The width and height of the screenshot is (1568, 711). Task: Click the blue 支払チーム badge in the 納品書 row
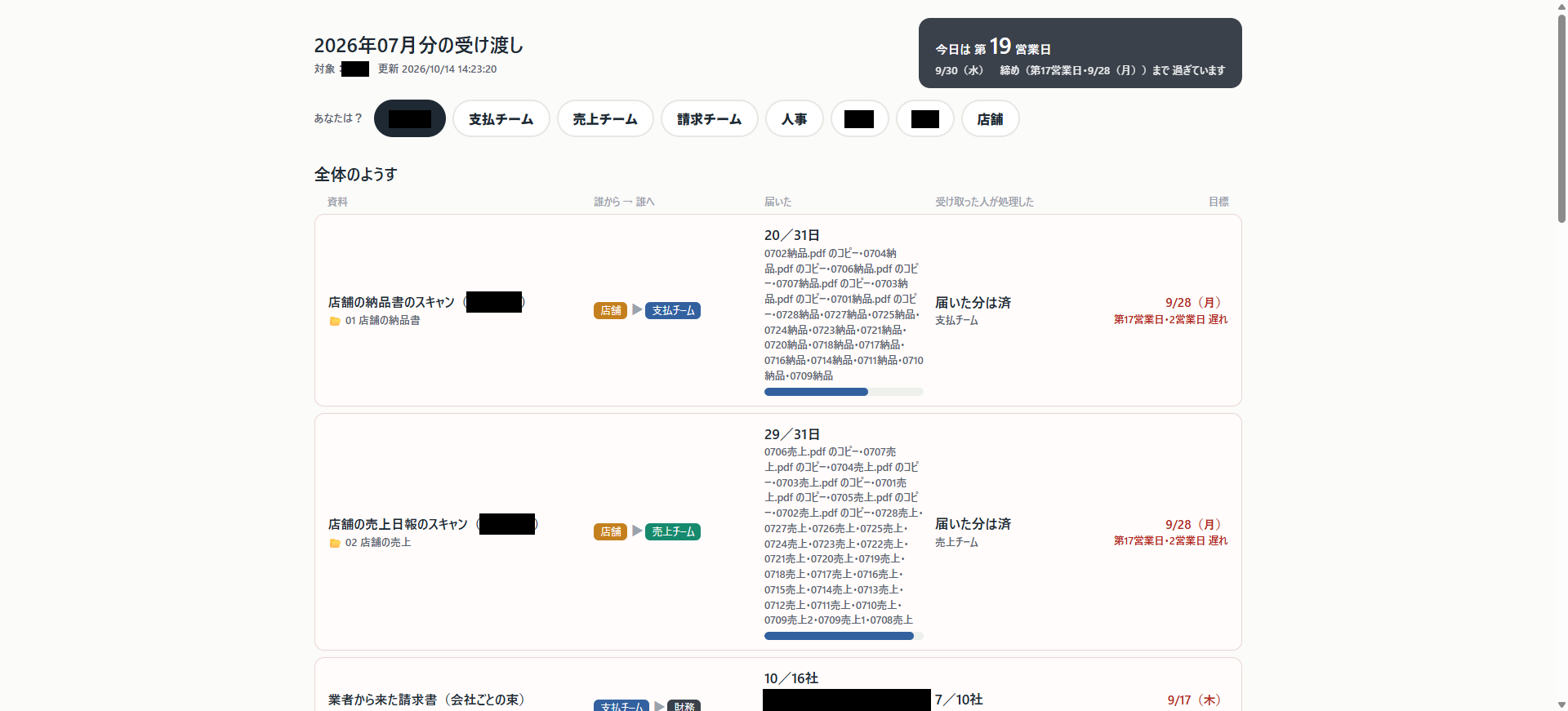pyautogui.click(x=673, y=310)
